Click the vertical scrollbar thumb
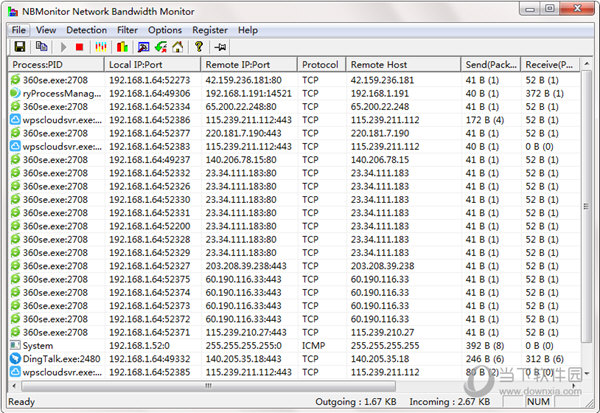The height and width of the screenshot is (413, 600). 586,206
